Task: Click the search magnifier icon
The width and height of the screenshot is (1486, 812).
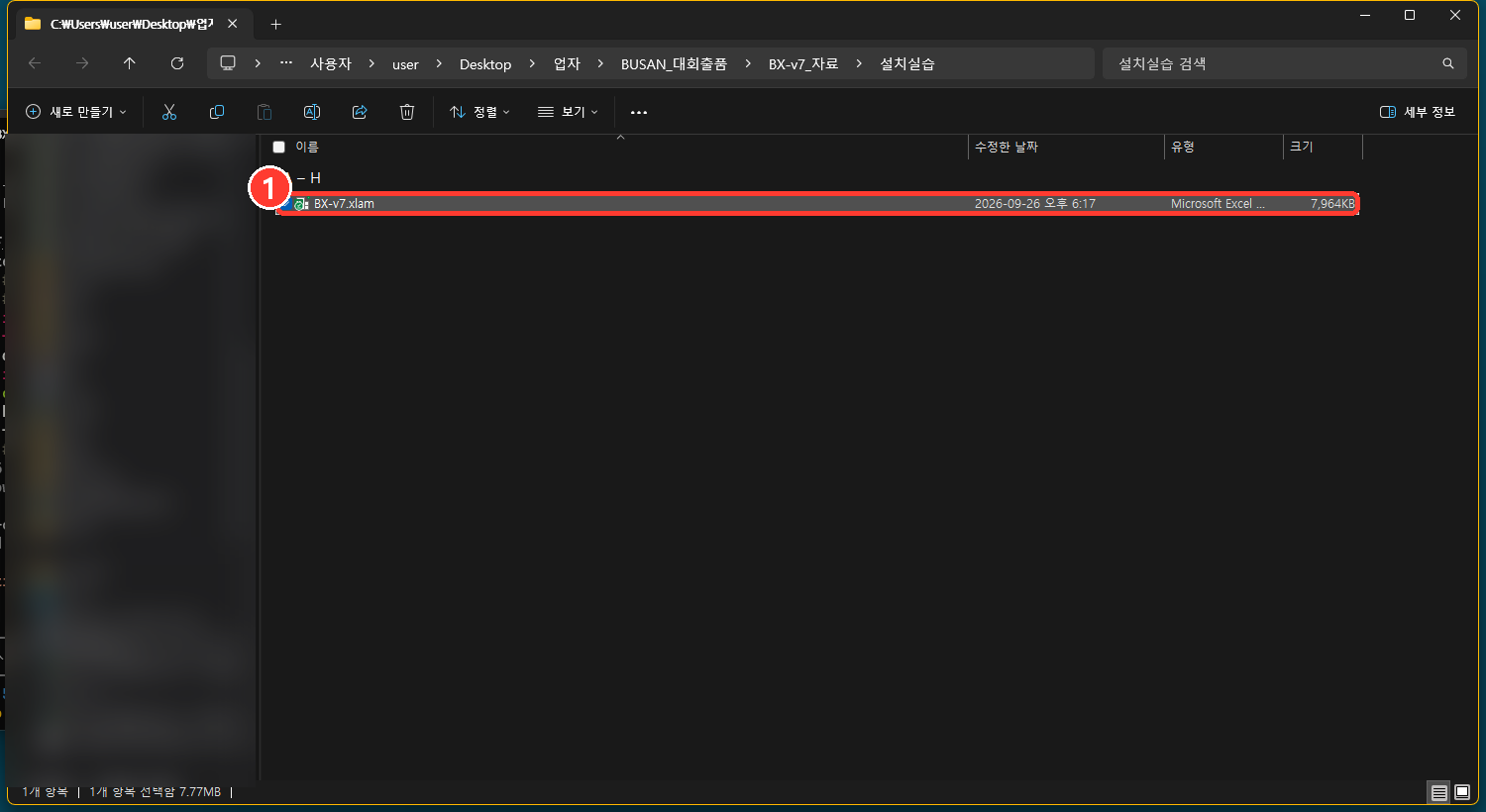Action: 1448,63
